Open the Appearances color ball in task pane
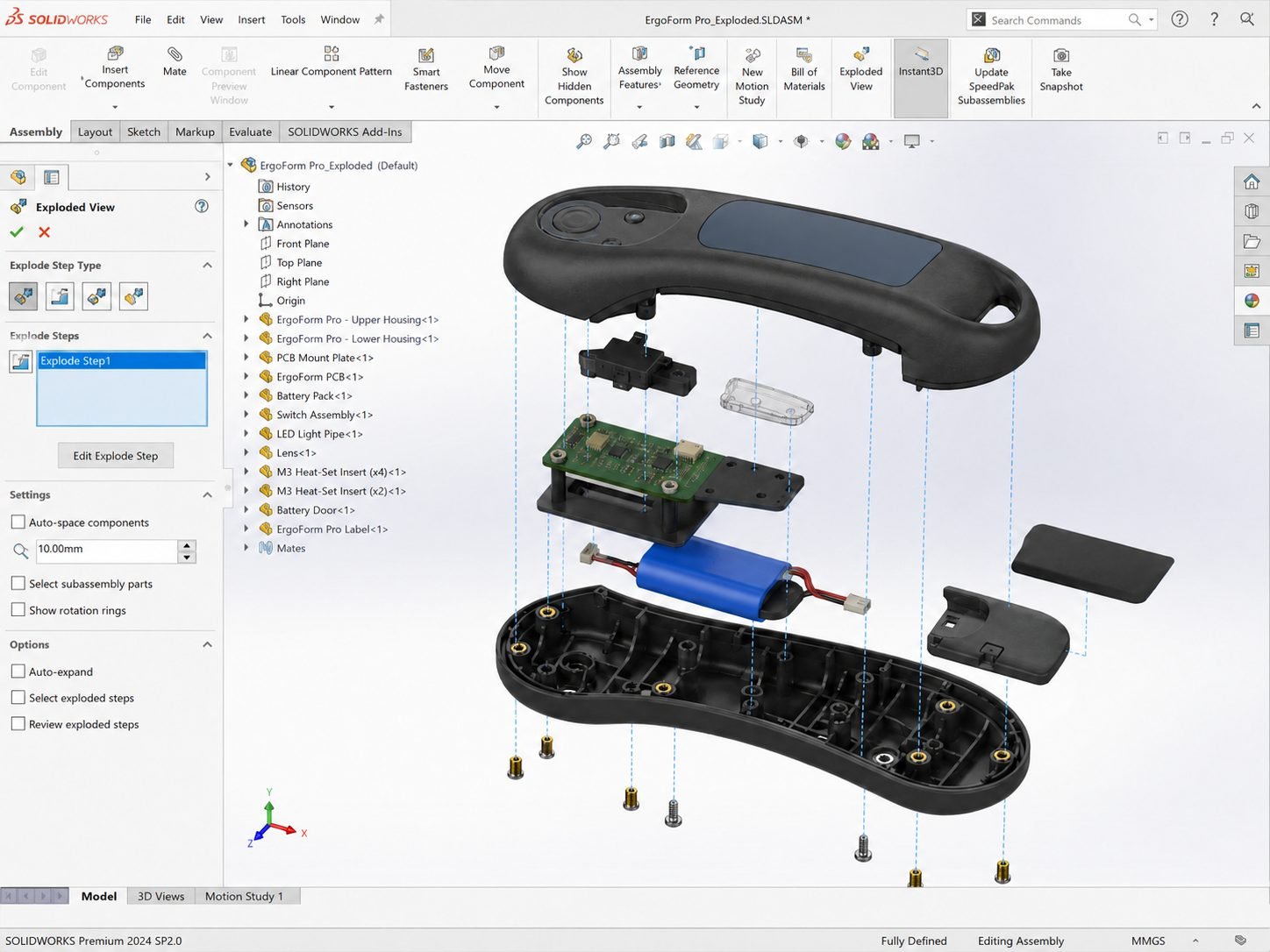1270x952 pixels. pos(1252,301)
